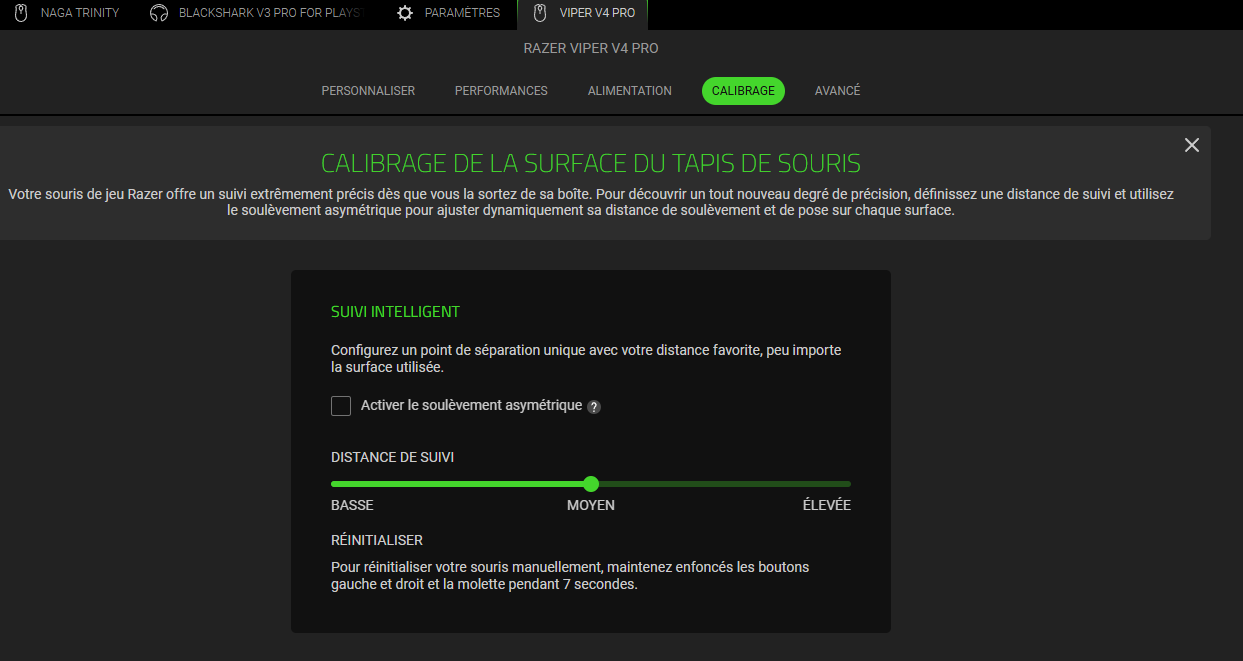
Task: Click the Paramètres gear icon
Action: click(404, 13)
